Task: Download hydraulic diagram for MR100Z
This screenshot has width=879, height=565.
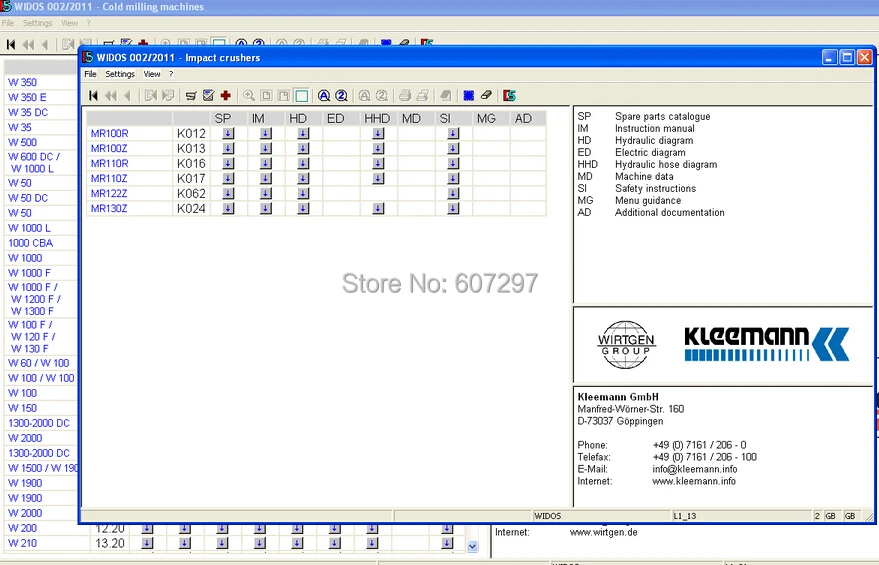Action: tap(303, 149)
